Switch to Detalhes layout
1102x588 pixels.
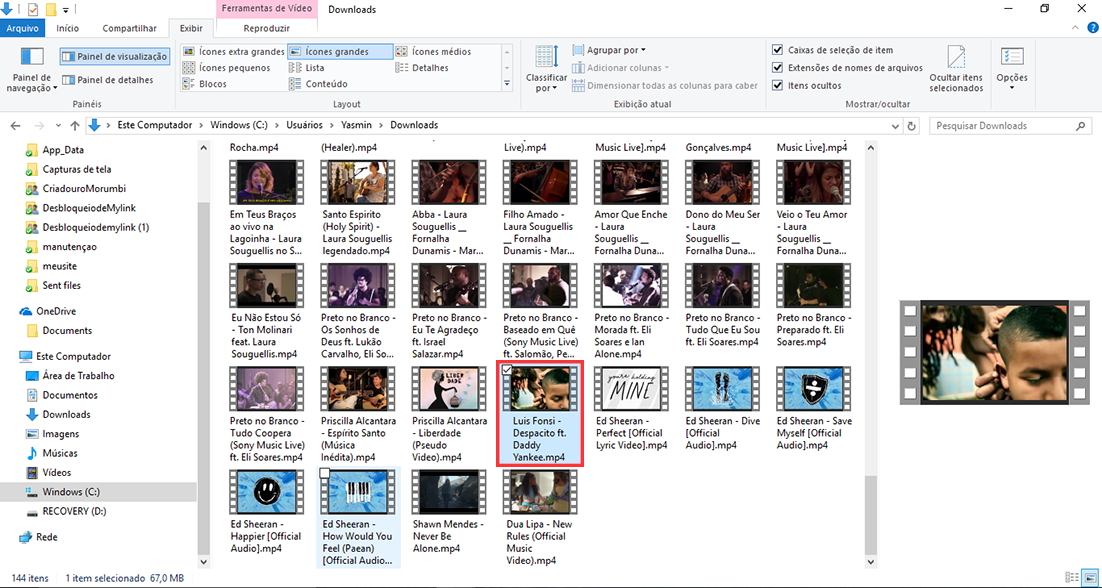click(x=422, y=68)
